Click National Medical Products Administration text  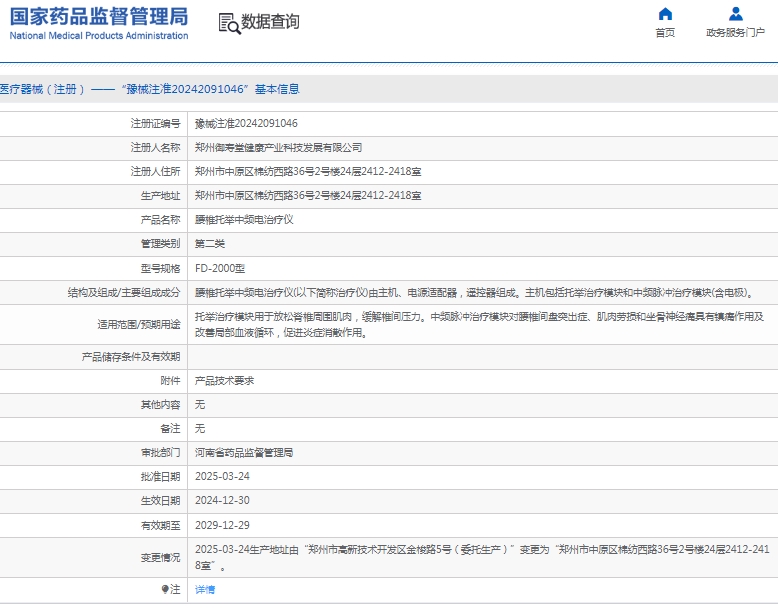[x=99, y=36]
